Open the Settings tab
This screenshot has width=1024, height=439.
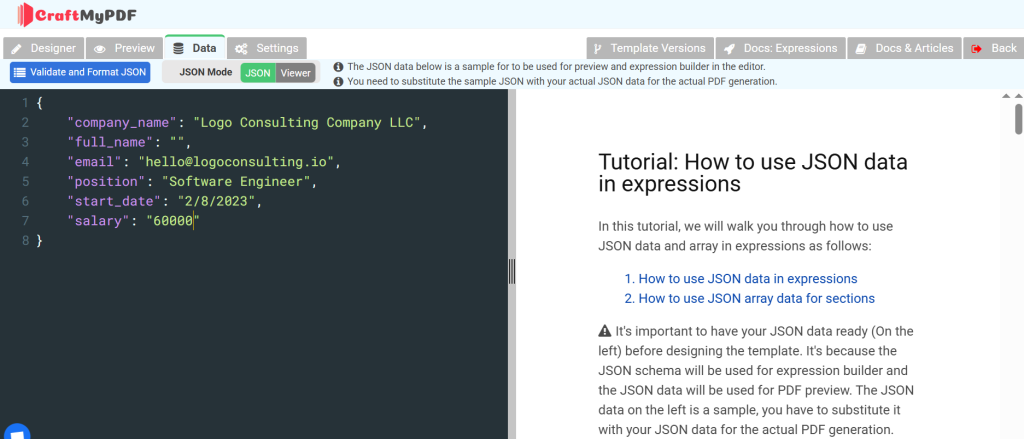click(266, 48)
